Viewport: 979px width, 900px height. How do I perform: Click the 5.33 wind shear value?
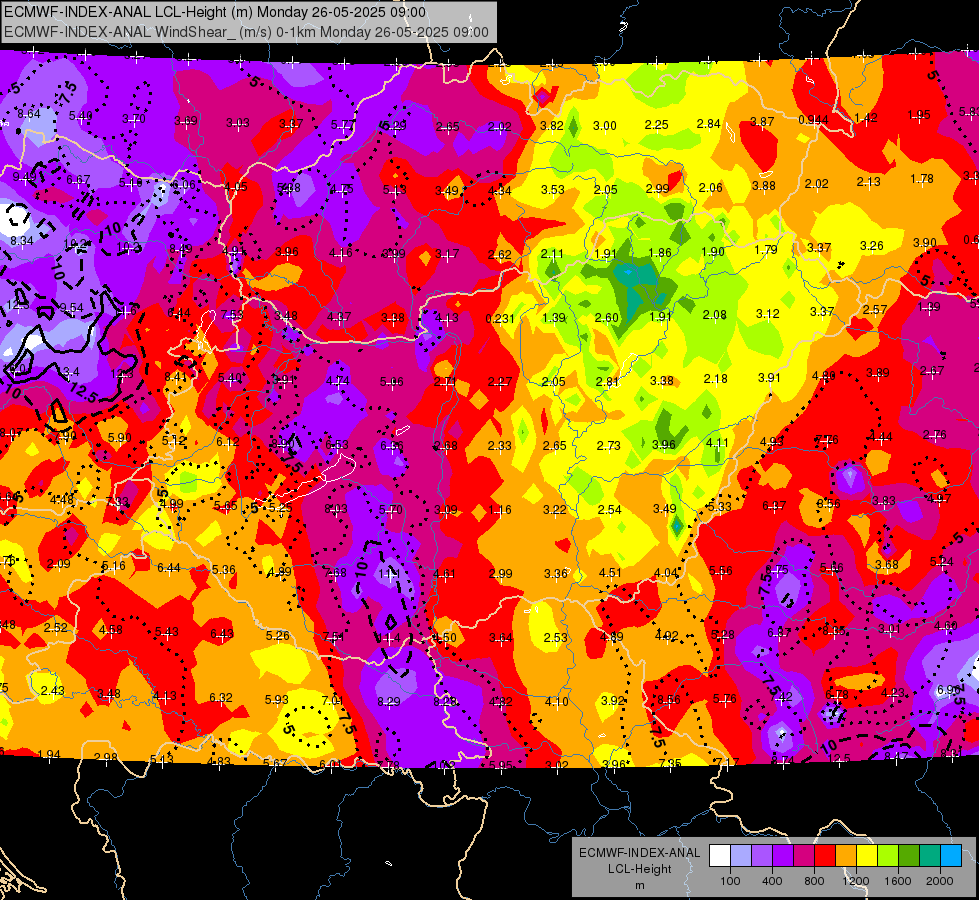pyautogui.click(x=719, y=507)
